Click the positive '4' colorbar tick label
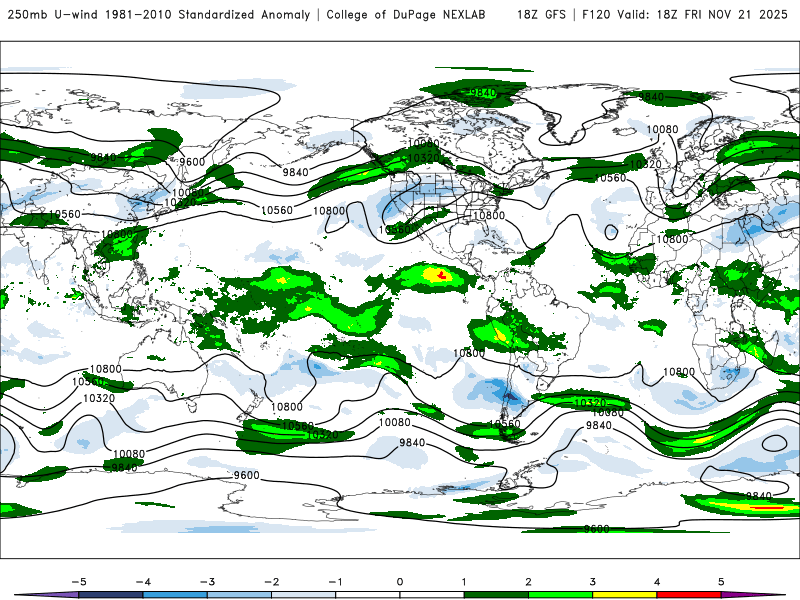This screenshot has height=600, width=800. [657, 582]
